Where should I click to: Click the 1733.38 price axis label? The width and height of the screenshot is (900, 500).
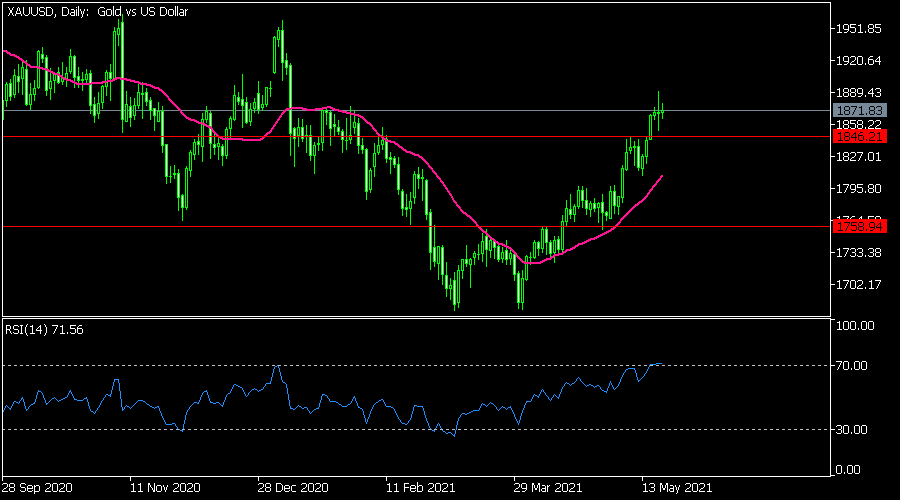click(x=858, y=253)
